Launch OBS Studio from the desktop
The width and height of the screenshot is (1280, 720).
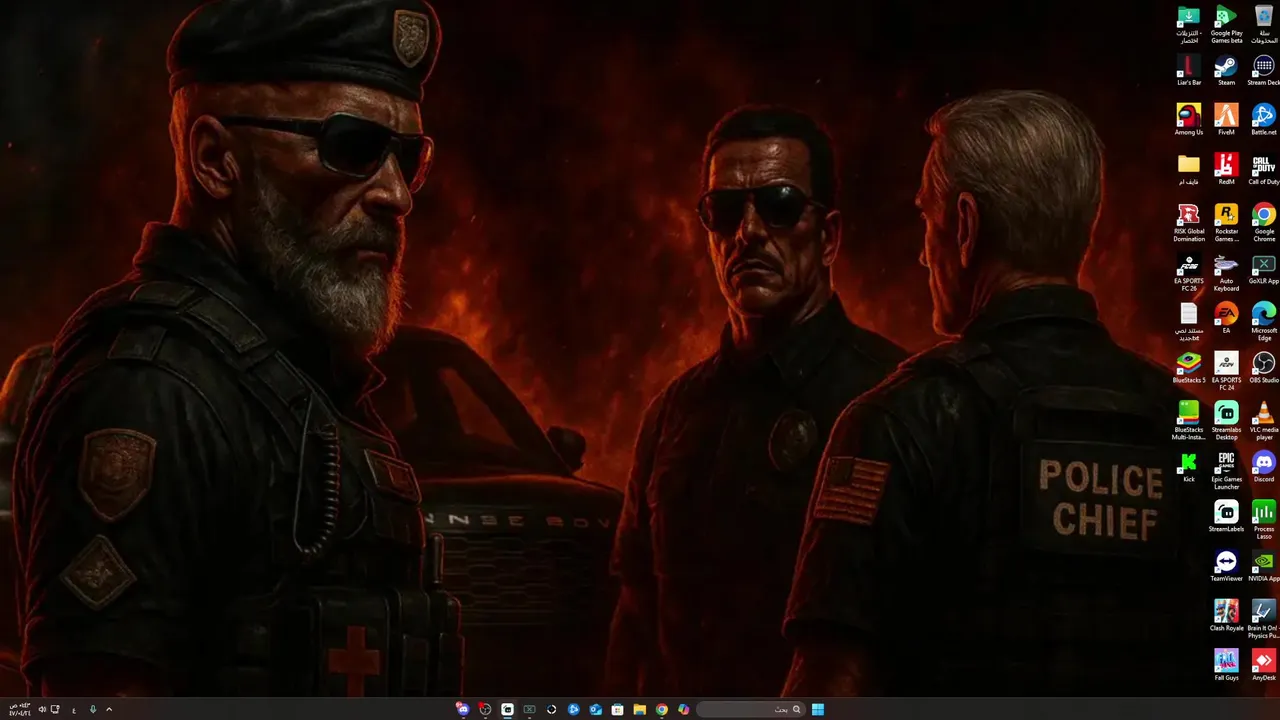point(1264,368)
